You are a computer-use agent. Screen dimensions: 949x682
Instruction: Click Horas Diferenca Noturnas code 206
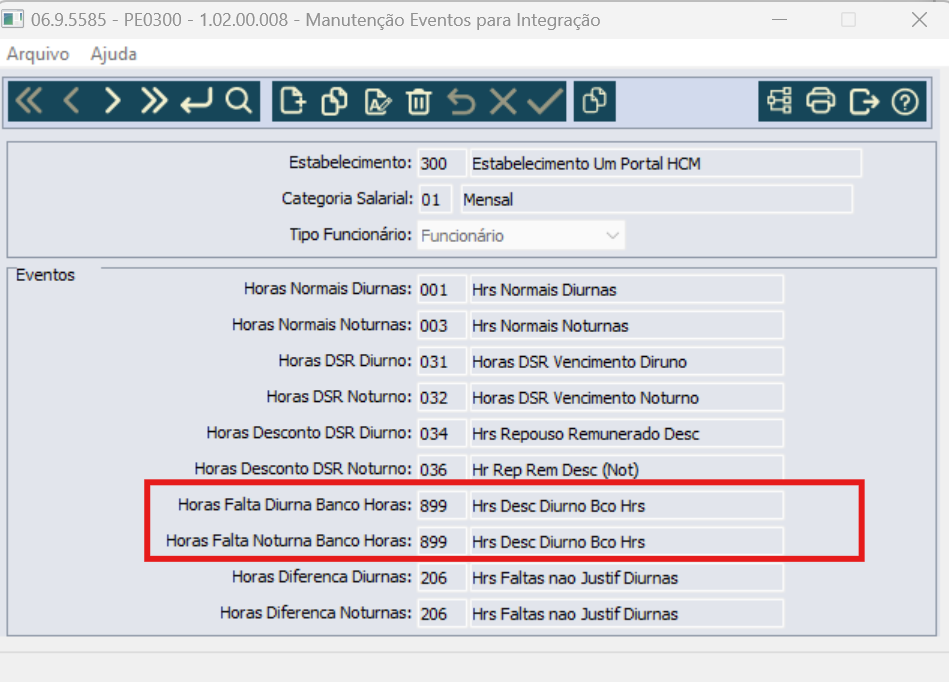click(442, 614)
